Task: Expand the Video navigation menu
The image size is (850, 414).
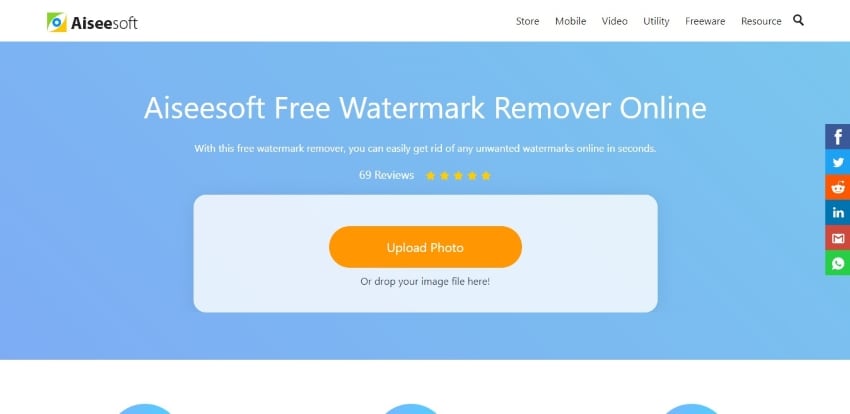Action: click(x=615, y=21)
